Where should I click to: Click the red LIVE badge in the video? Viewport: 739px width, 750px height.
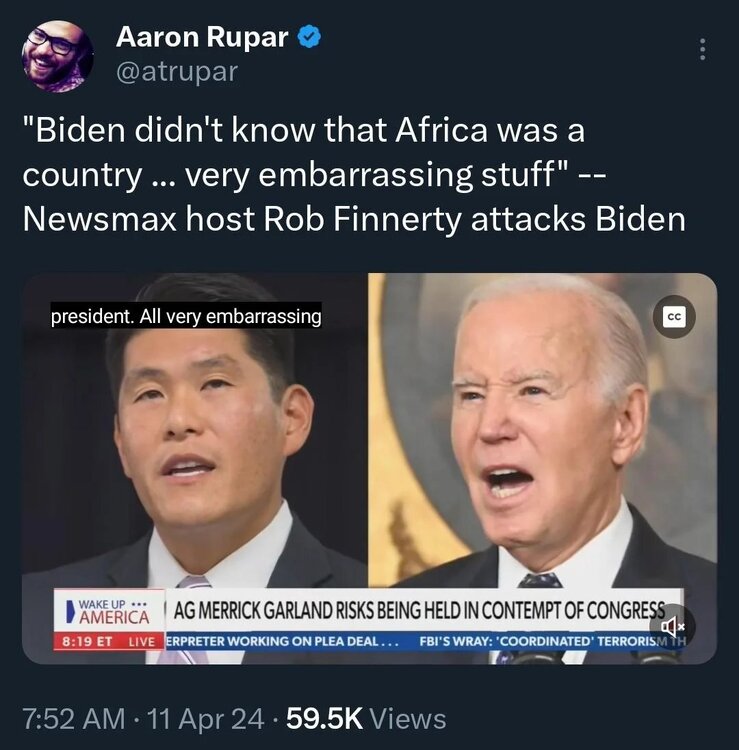click(x=142, y=642)
